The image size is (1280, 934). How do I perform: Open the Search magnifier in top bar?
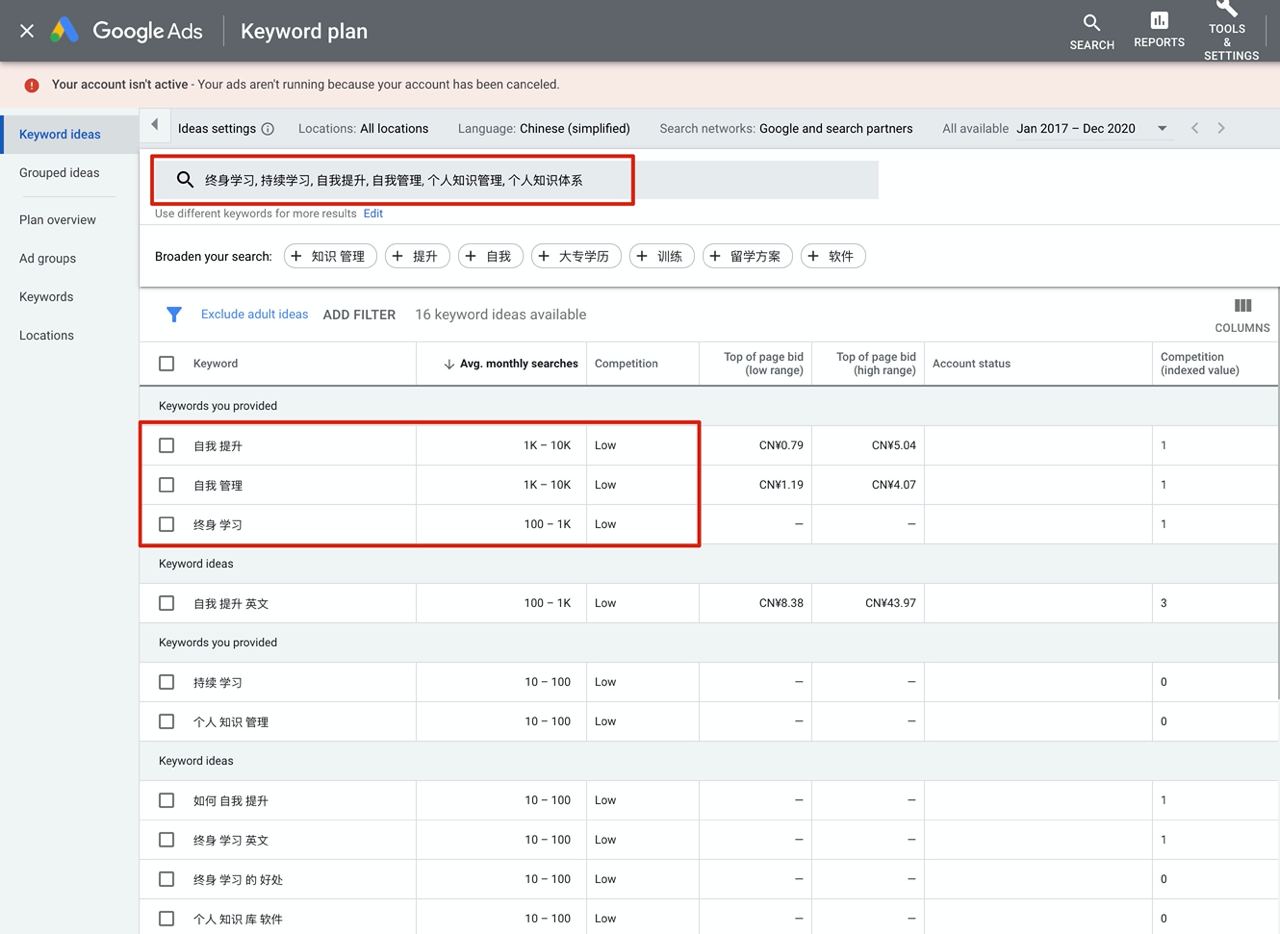click(1091, 23)
